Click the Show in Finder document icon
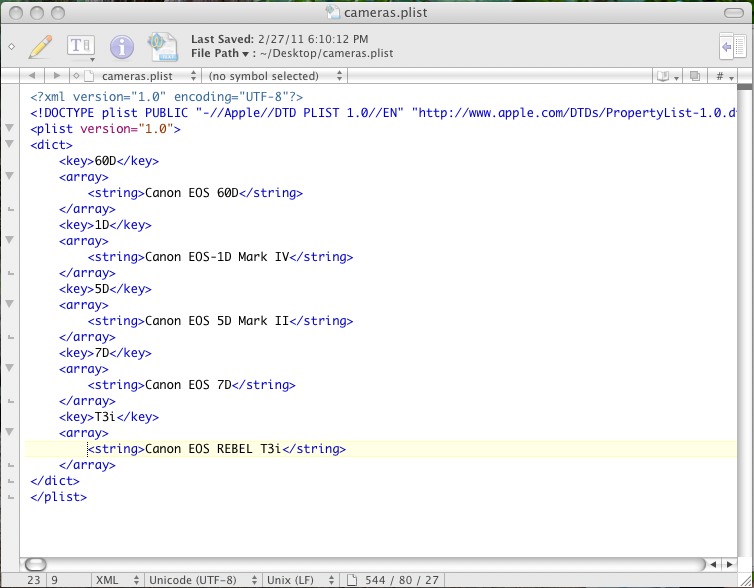Viewport: 754px width, 588px height. pos(161,46)
